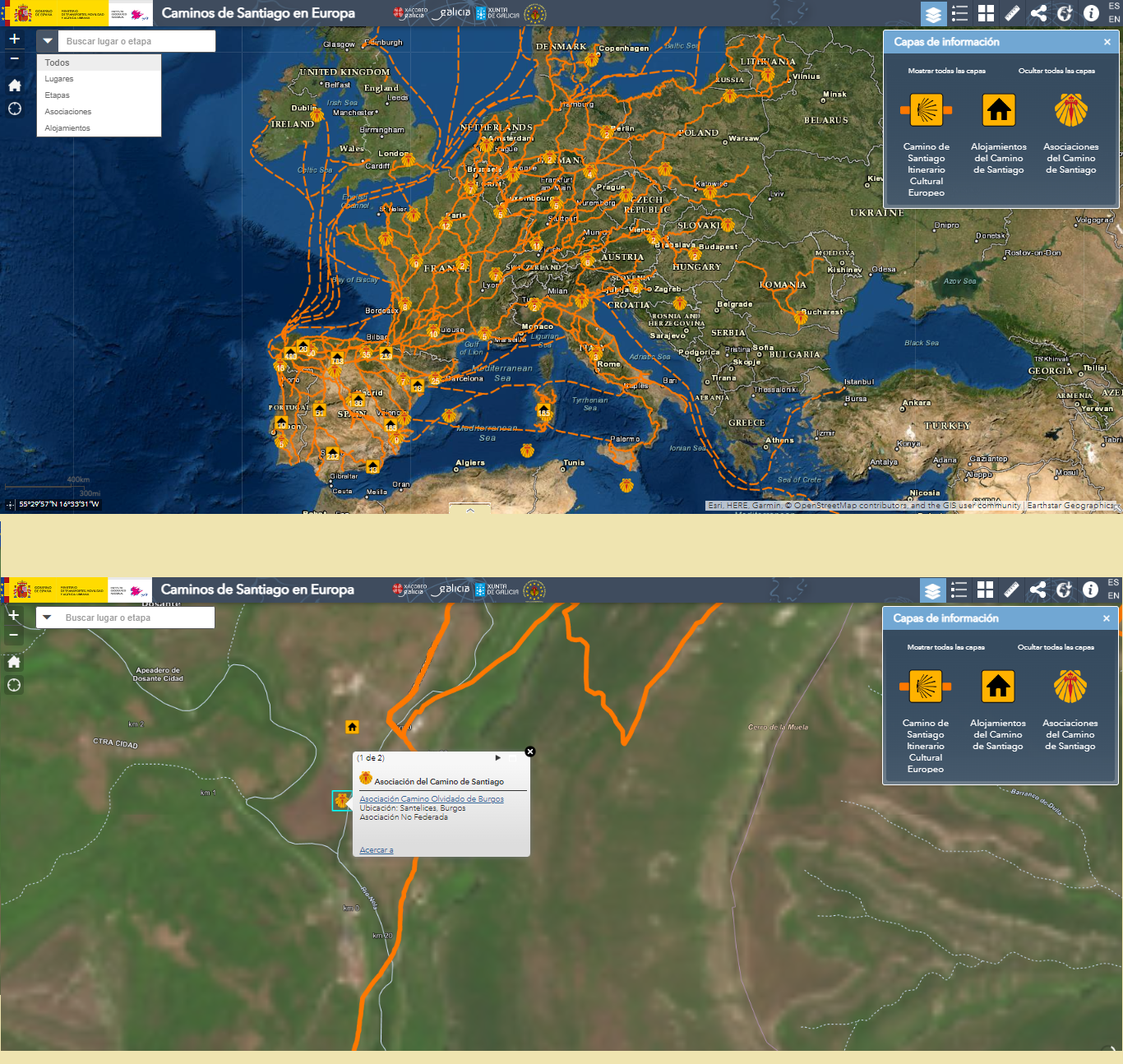1123x1064 pixels.
Task: Toggle Asociaciones del Camino layer in bottom panel
Action: (1070, 687)
